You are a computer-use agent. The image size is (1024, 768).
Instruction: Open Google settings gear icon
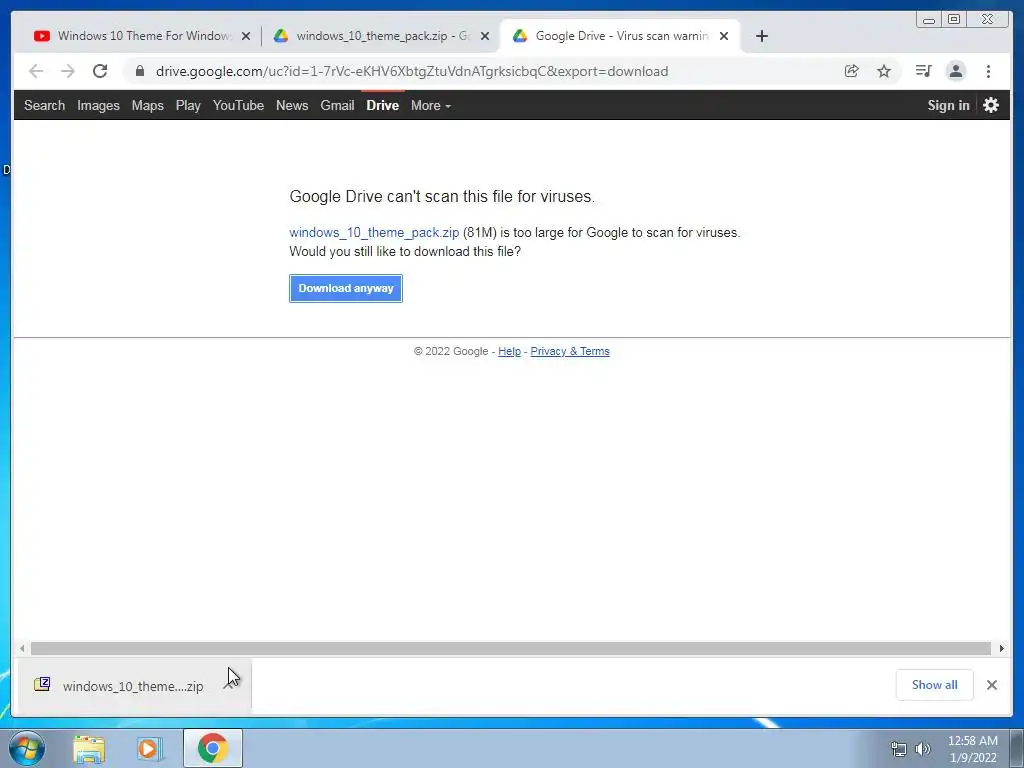991,105
